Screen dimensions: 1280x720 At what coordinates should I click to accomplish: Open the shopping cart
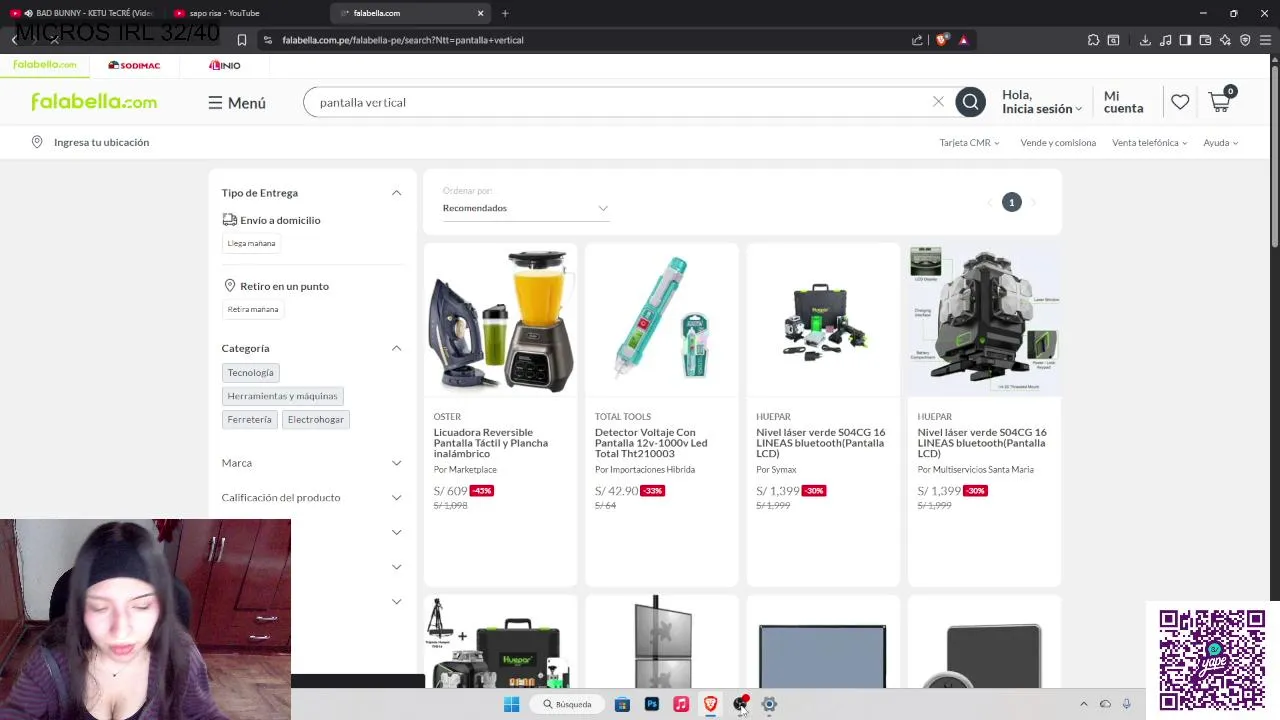pyautogui.click(x=1220, y=101)
